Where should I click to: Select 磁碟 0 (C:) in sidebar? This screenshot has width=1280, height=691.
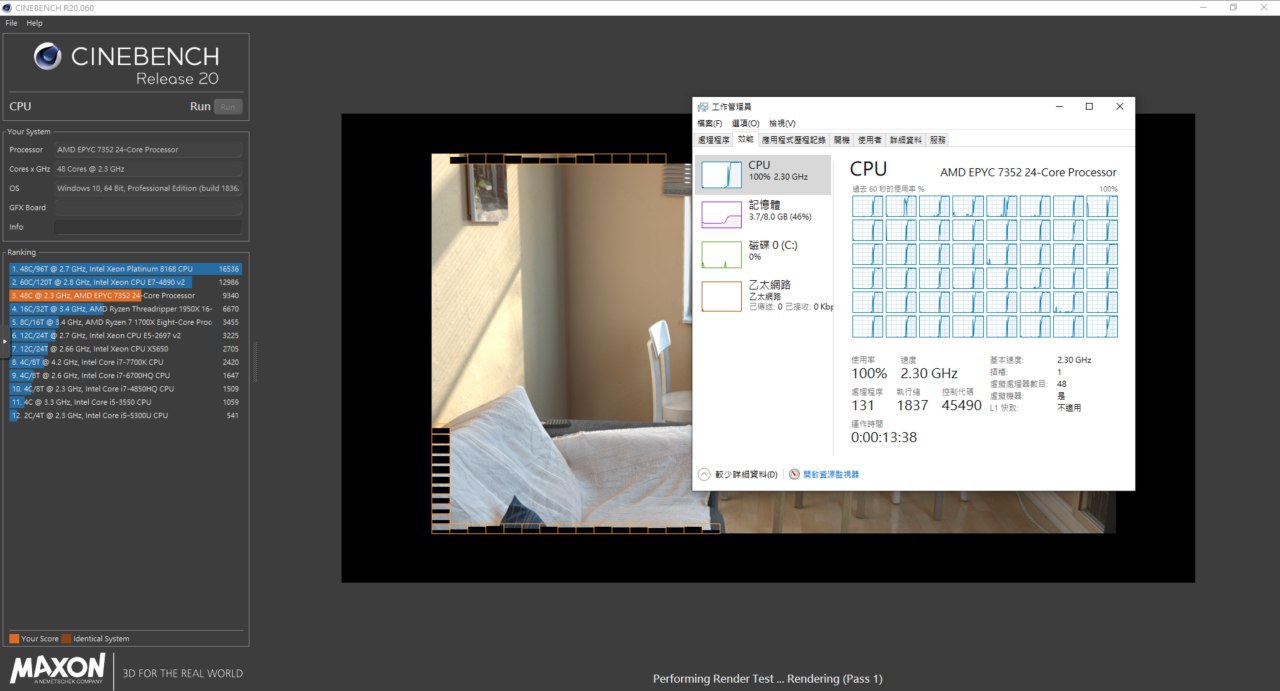coord(764,254)
